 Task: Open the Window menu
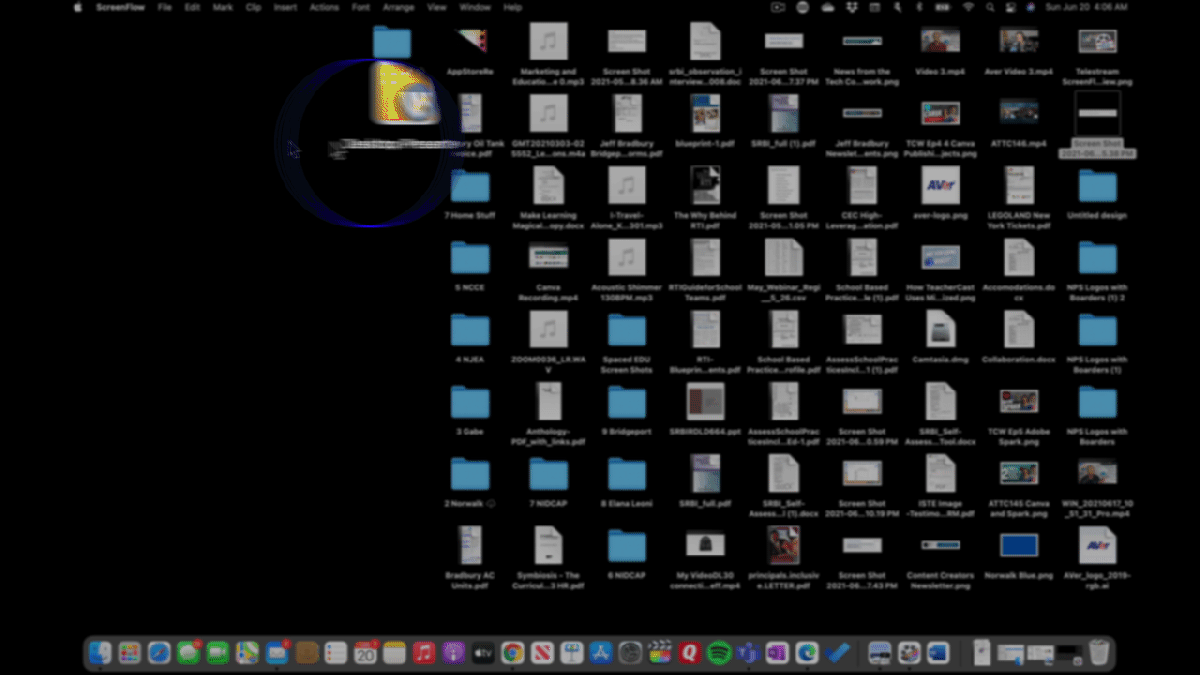click(474, 7)
